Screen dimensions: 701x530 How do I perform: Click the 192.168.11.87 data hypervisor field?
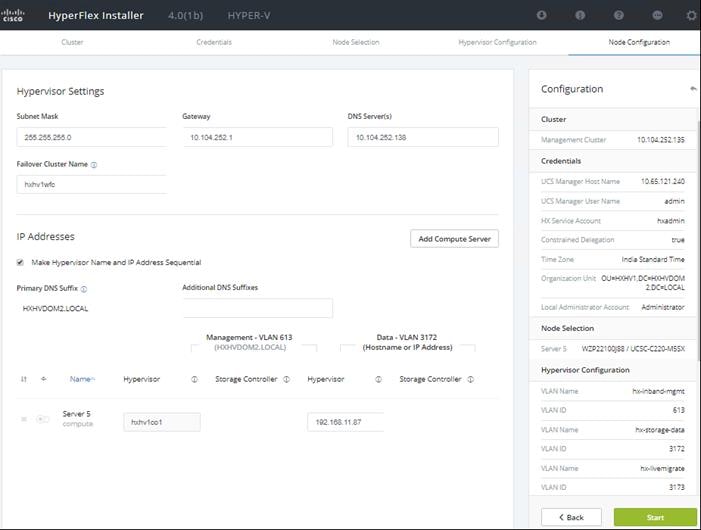click(346, 422)
